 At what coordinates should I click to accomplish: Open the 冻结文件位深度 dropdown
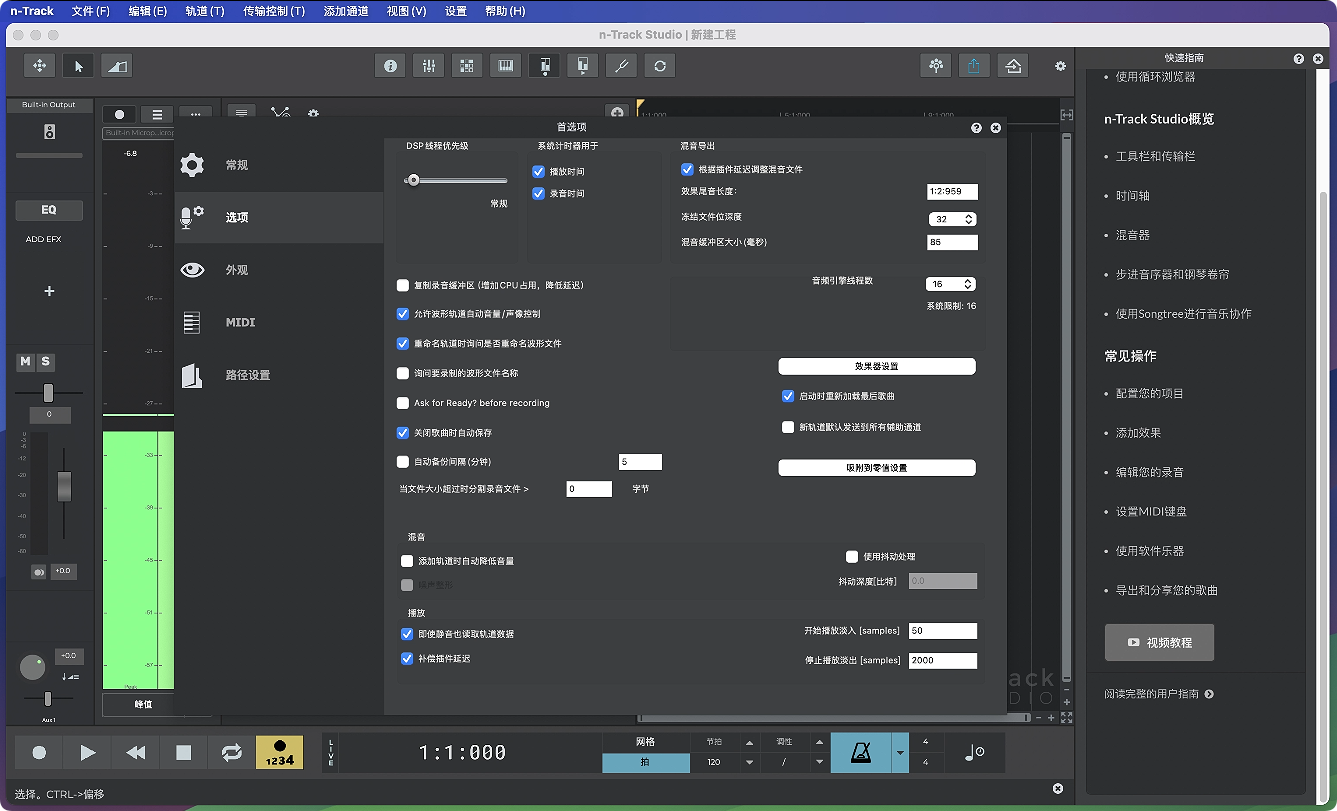(951, 218)
